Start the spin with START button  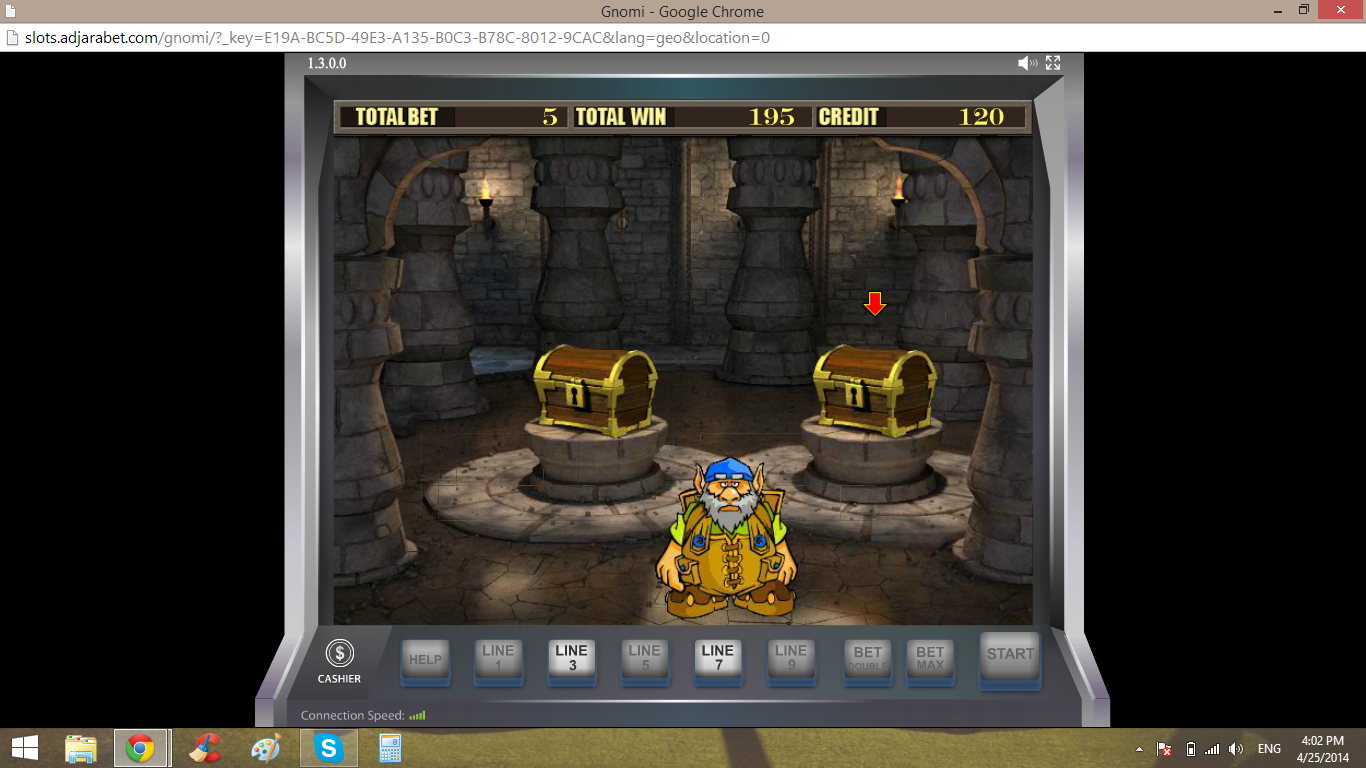[1010, 659]
